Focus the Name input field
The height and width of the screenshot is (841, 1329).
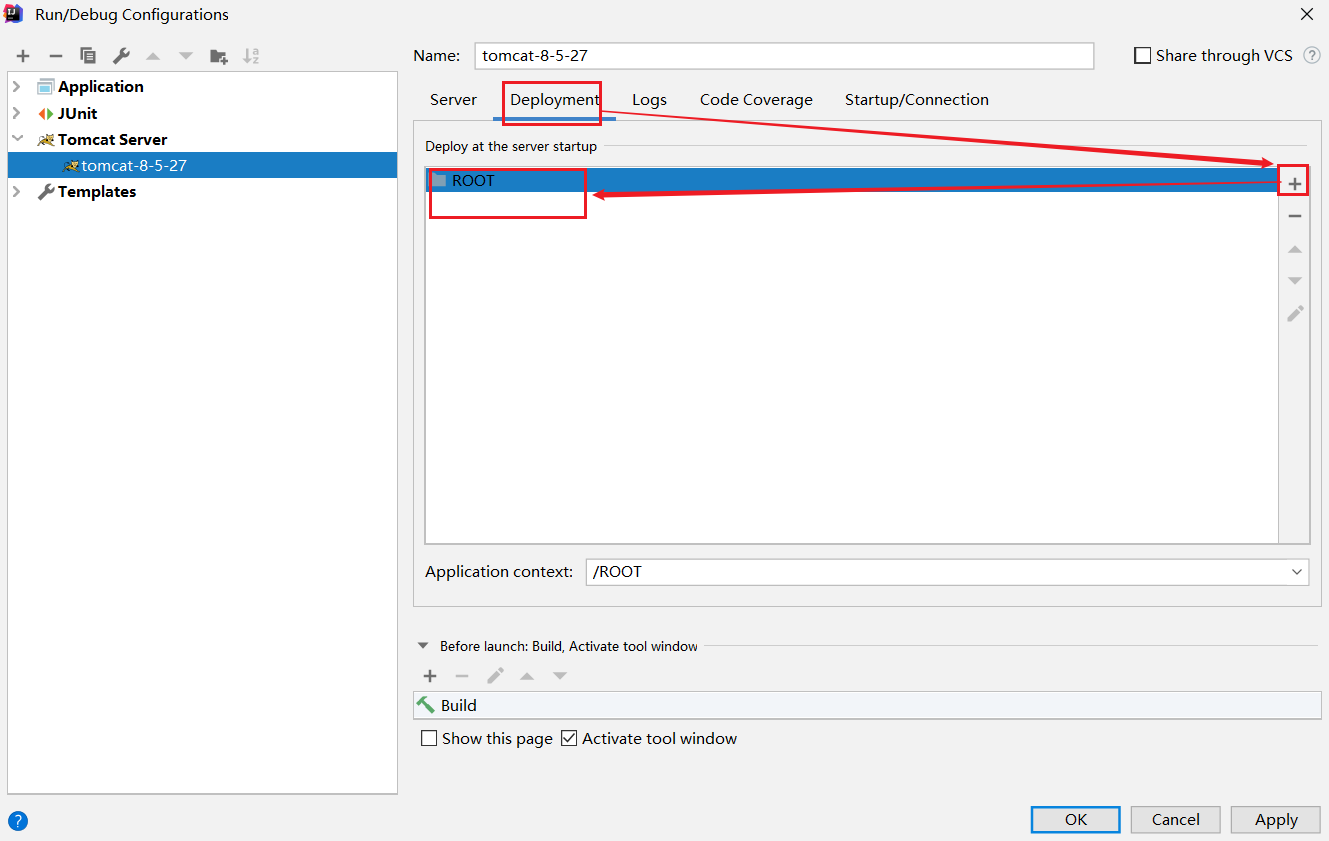(x=784, y=56)
